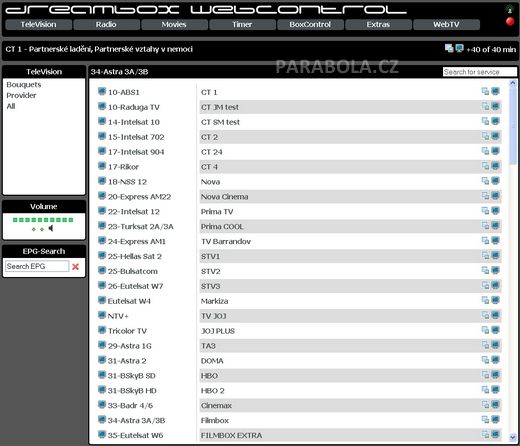Open the Extras tab

[x=378, y=24]
